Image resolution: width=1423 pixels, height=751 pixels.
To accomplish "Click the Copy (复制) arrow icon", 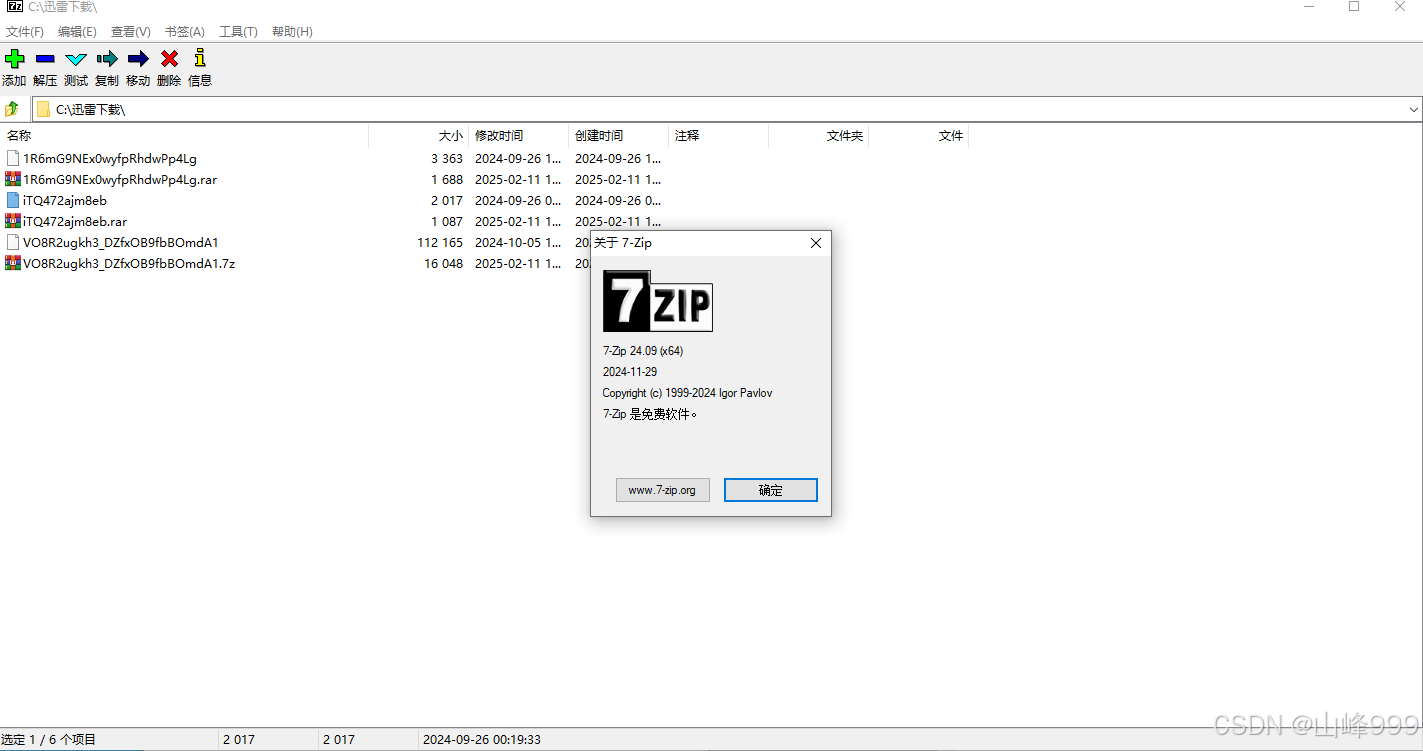I will [107, 59].
